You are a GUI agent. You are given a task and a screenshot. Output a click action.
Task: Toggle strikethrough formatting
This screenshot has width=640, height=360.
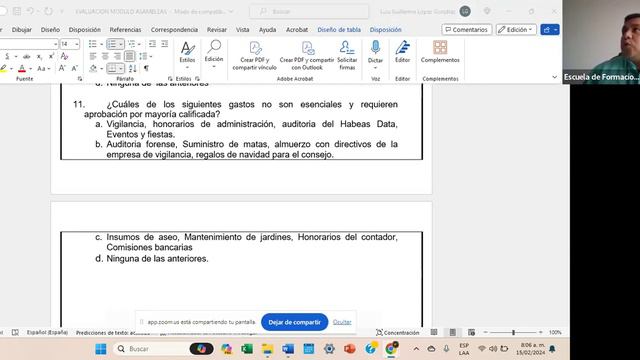27,56
